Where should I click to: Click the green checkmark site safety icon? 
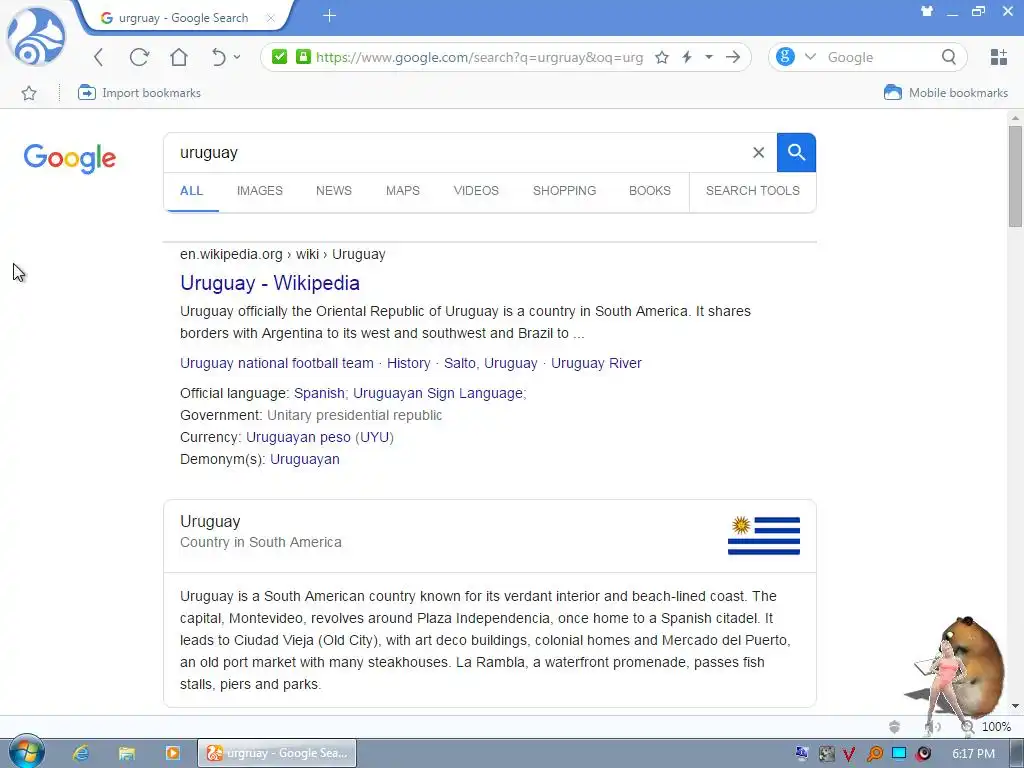280,57
